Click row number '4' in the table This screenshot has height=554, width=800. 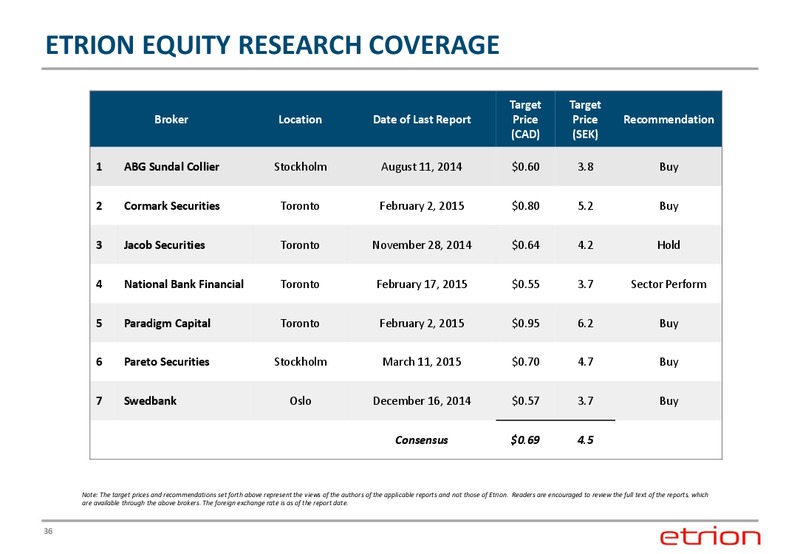pos(99,284)
